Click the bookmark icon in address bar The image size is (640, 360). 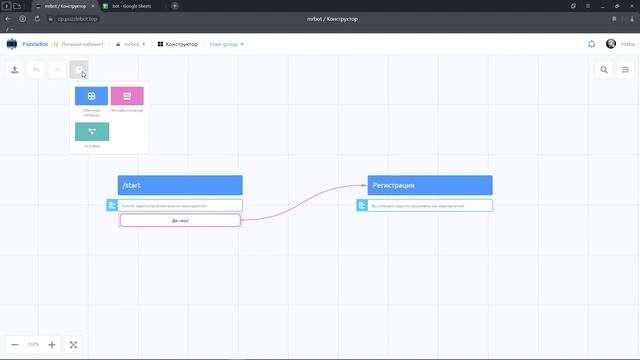pyautogui.click(x=614, y=19)
